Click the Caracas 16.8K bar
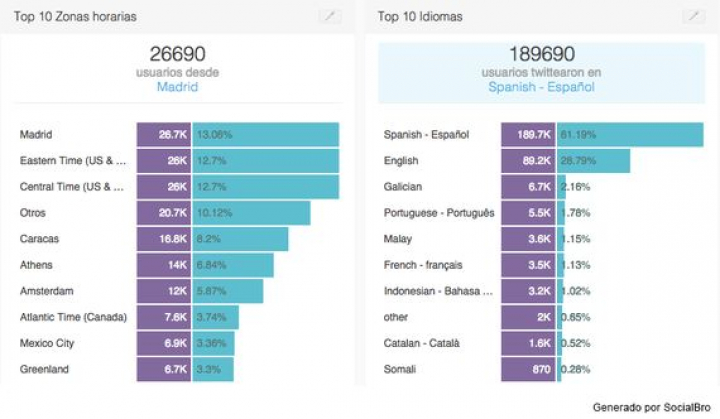Image resolution: width=720 pixels, height=419 pixels. pos(212,239)
